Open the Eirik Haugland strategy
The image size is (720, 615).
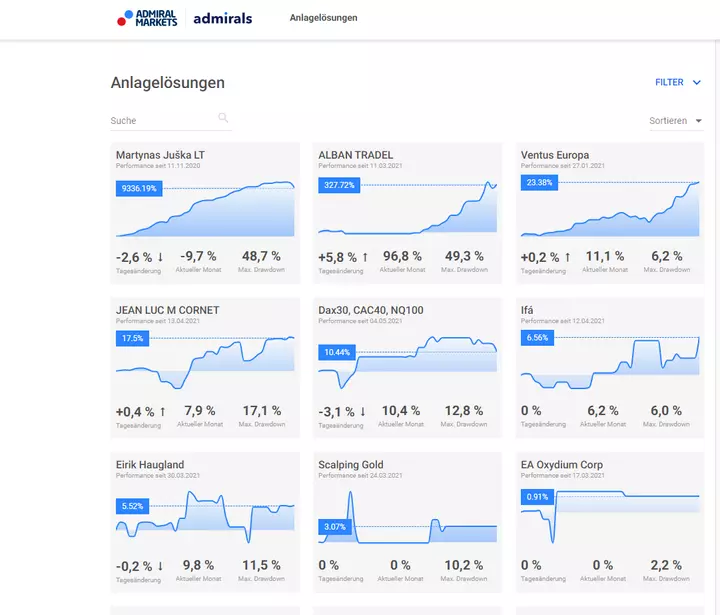(x=150, y=464)
